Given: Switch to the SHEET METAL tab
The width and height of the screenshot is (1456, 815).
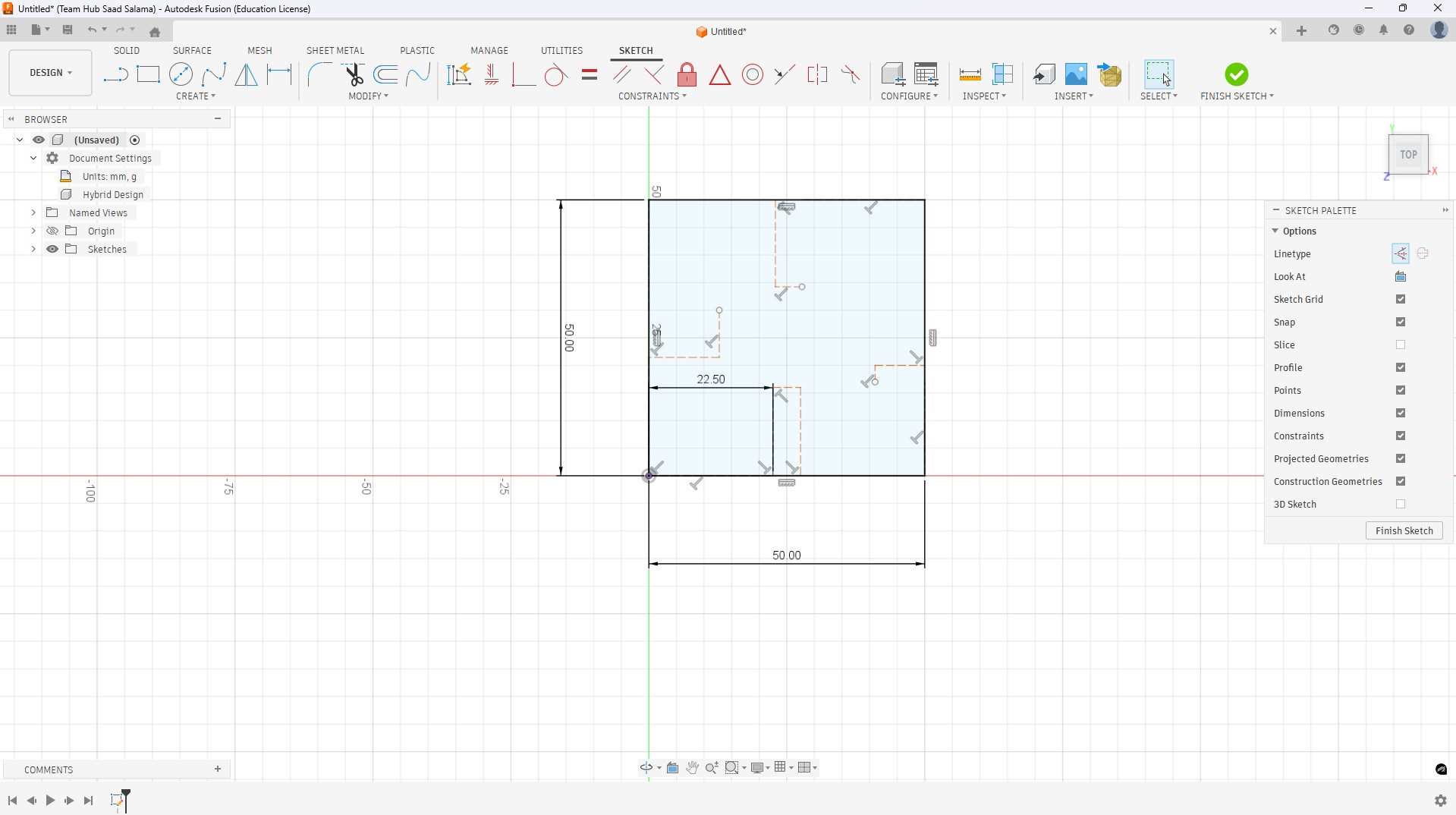Looking at the screenshot, I should click(335, 51).
